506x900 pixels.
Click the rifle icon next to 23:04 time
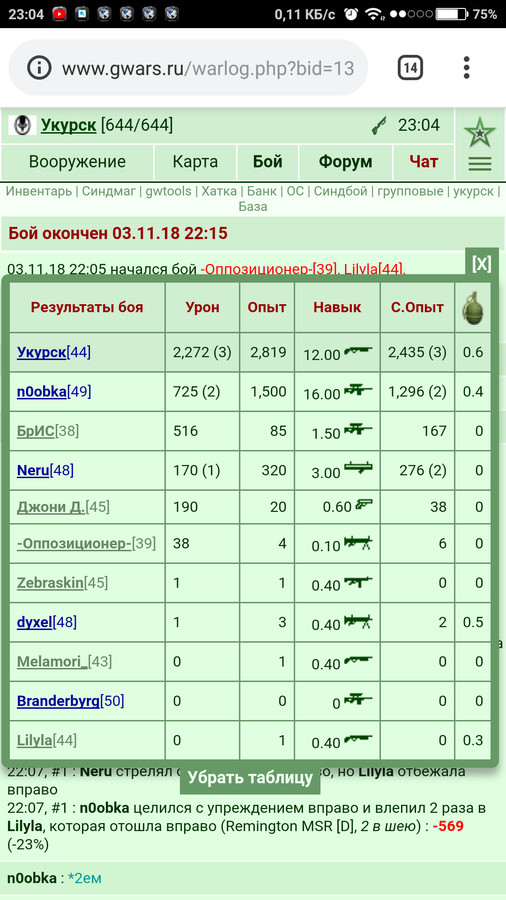tap(379, 125)
